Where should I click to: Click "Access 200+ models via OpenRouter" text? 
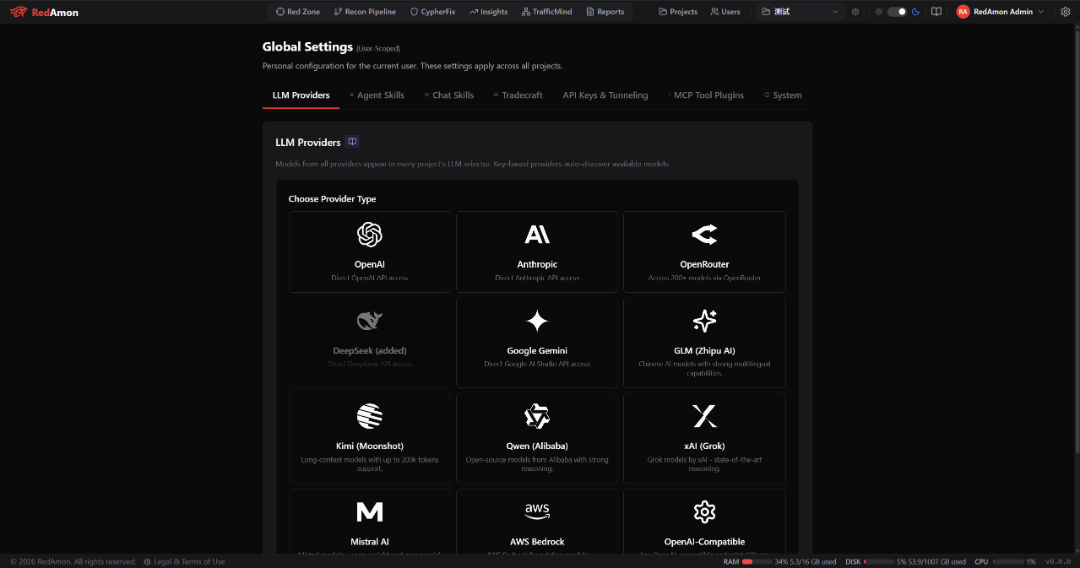[x=704, y=278]
